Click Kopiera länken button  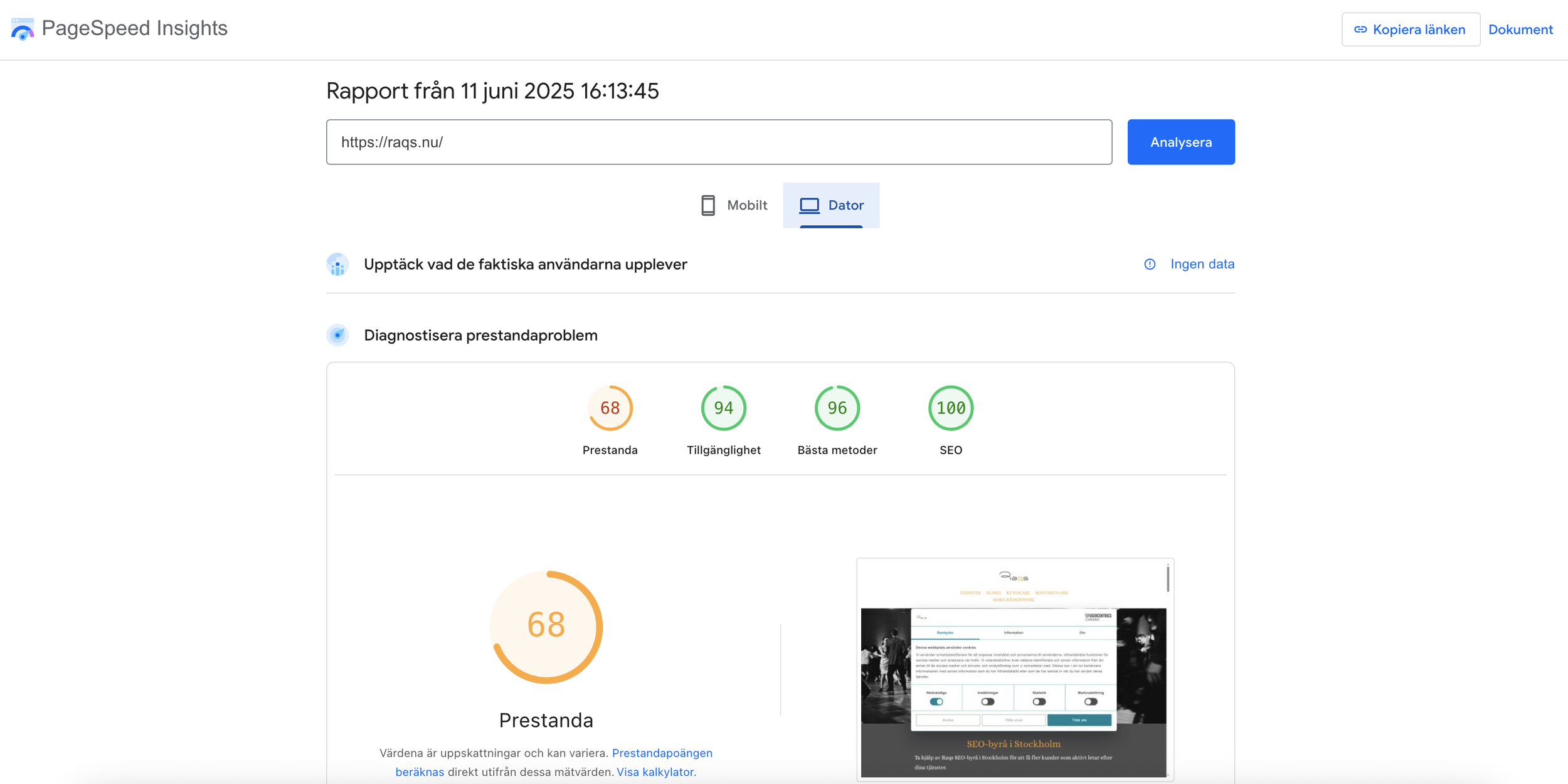coord(1411,29)
